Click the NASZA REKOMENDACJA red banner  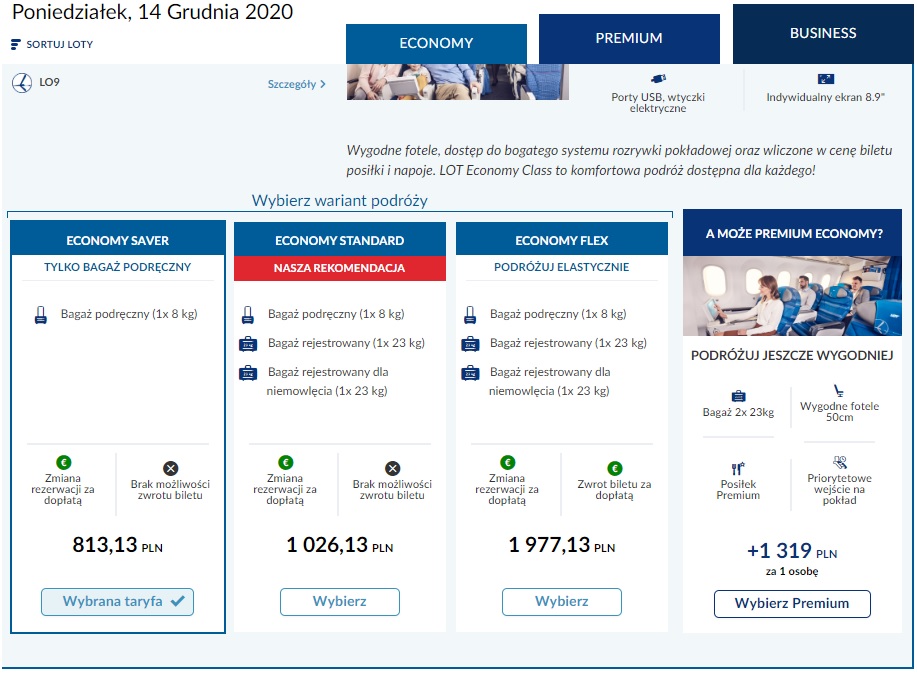tap(340, 268)
